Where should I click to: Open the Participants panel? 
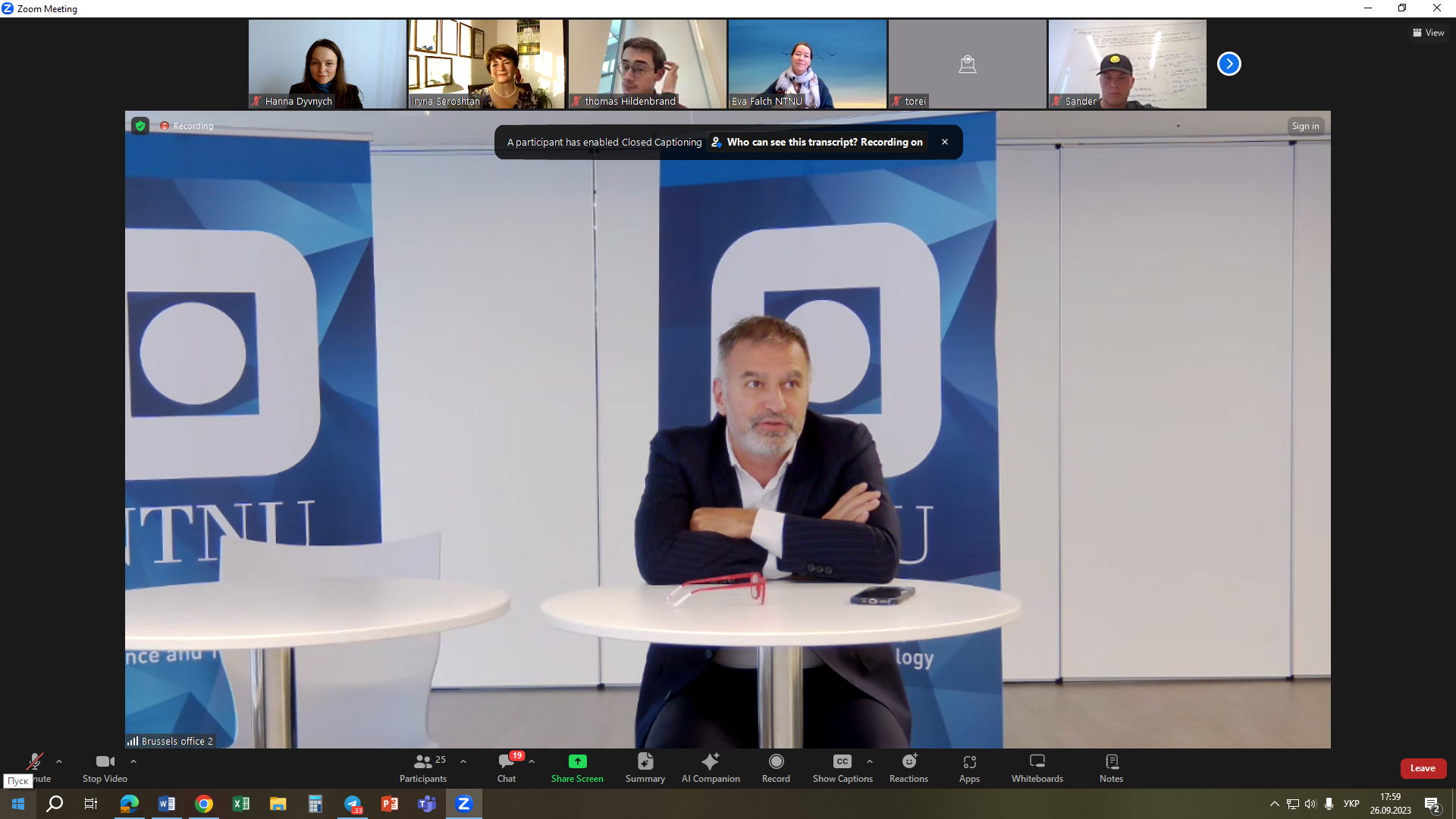tap(423, 767)
